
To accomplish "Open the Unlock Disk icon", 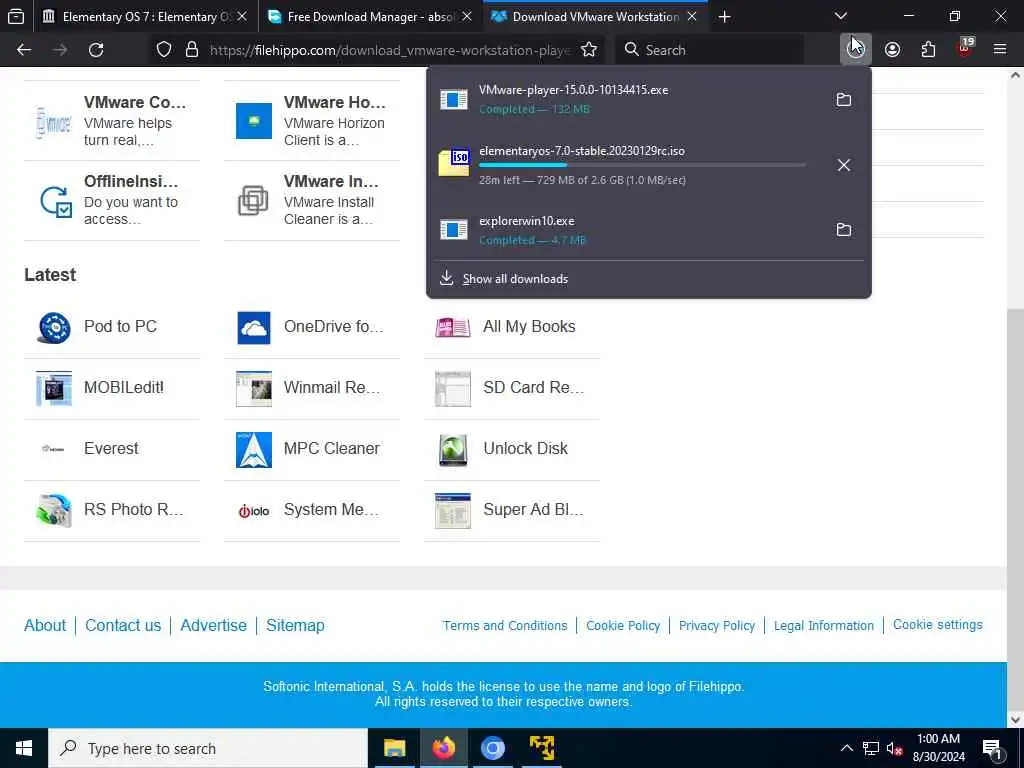I will [x=453, y=449].
